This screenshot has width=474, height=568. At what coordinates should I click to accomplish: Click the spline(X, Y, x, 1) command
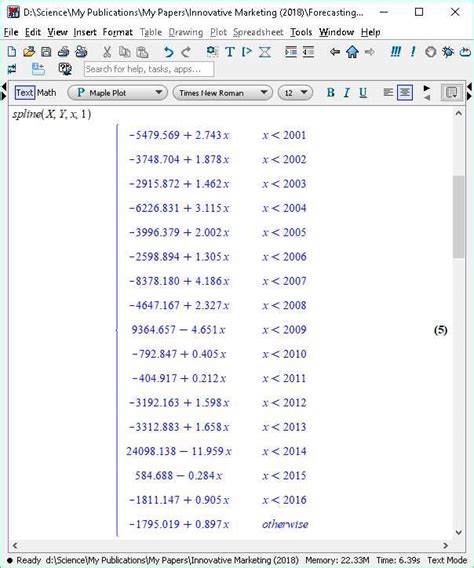click(52, 114)
